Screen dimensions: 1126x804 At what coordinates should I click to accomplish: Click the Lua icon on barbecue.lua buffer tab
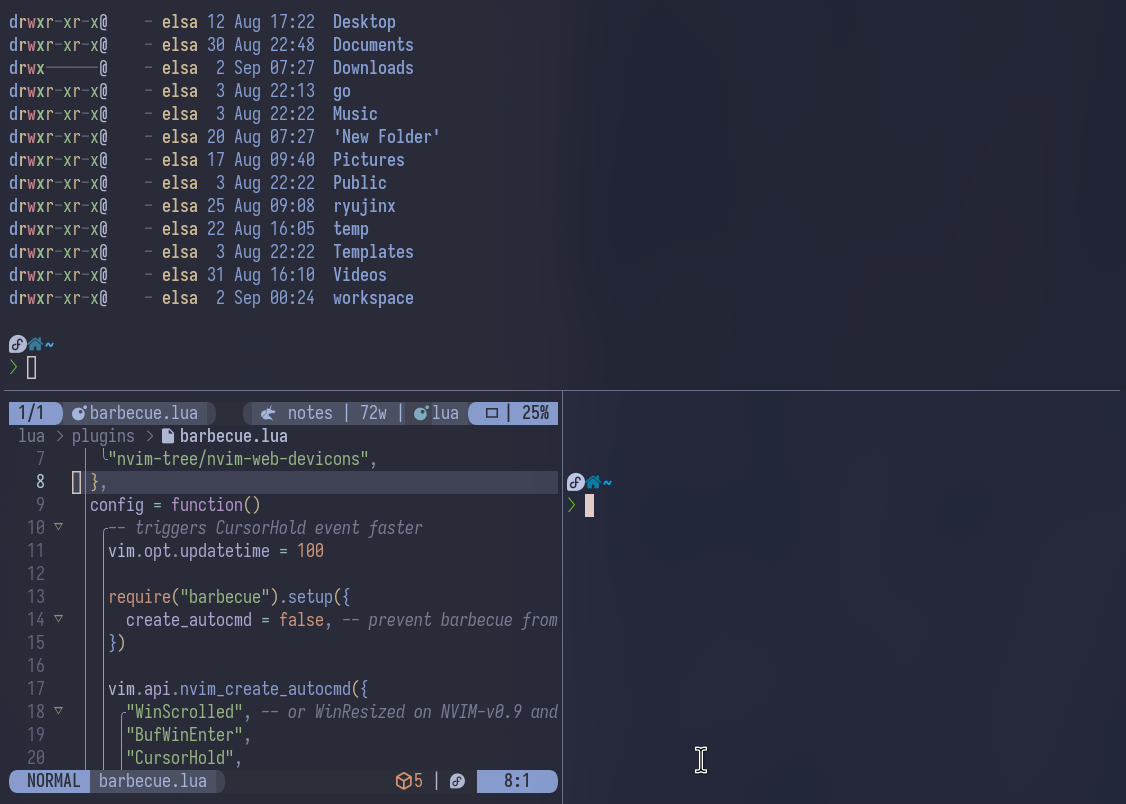point(79,413)
